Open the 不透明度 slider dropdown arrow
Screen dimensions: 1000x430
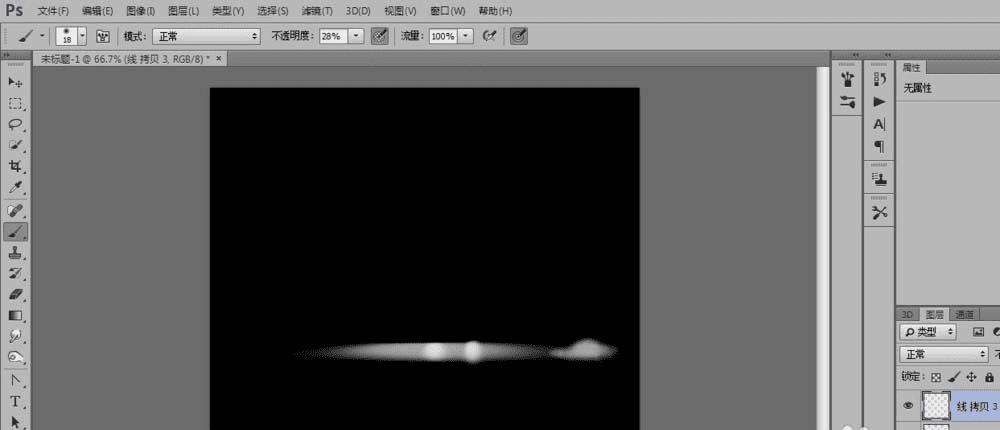pyautogui.click(x=357, y=36)
